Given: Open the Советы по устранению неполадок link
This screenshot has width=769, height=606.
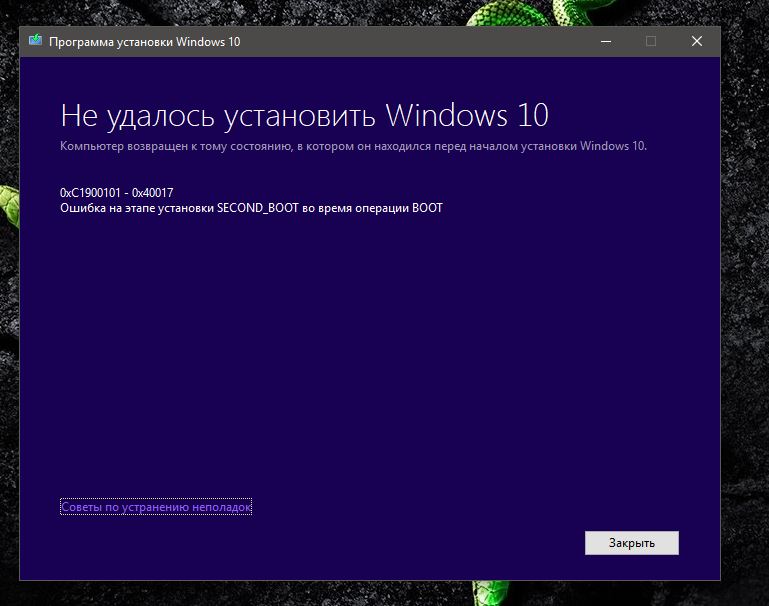Looking at the screenshot, I should coord(156,506).
